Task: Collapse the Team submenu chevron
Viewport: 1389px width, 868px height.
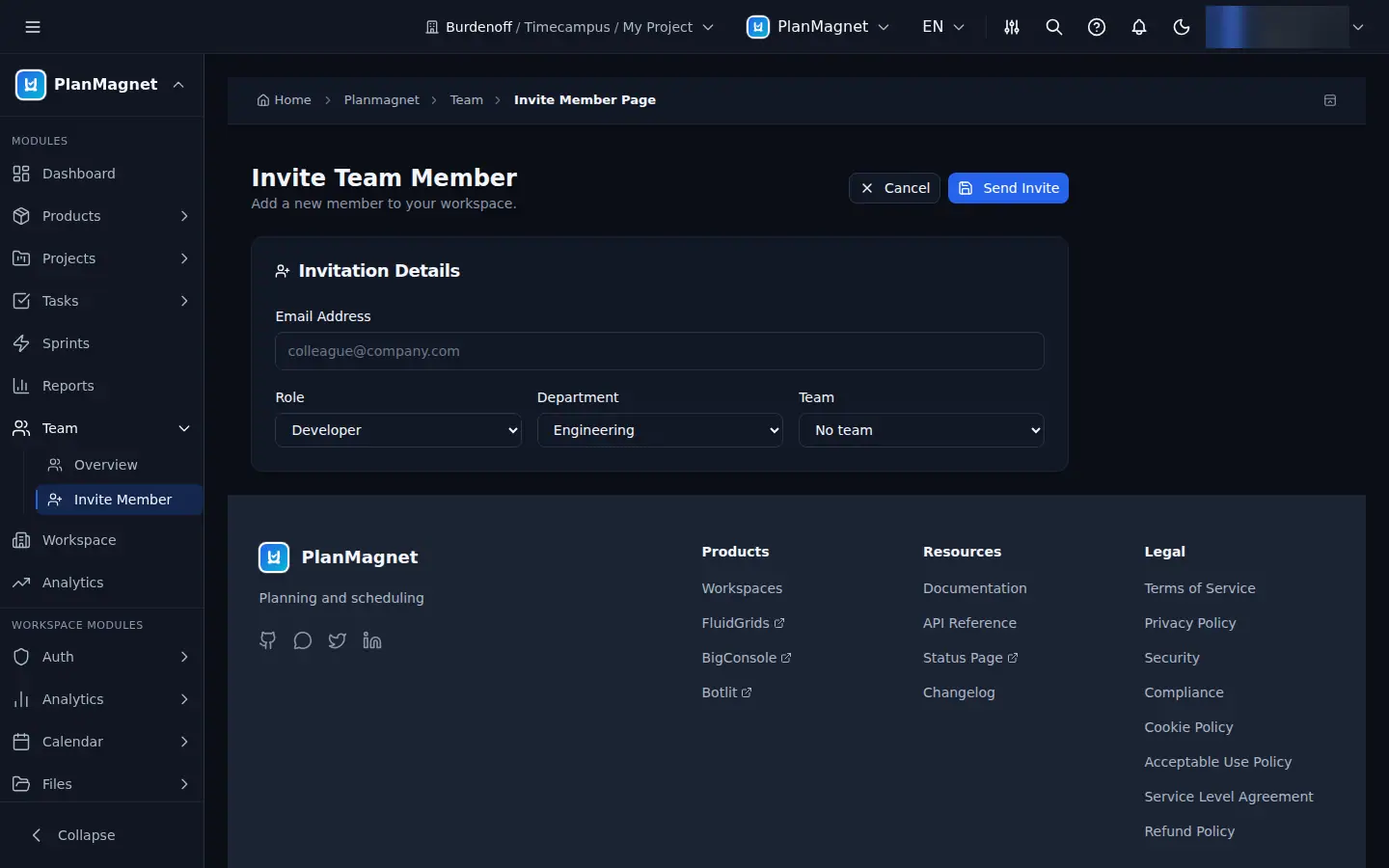Action: (x=184, y=428)
